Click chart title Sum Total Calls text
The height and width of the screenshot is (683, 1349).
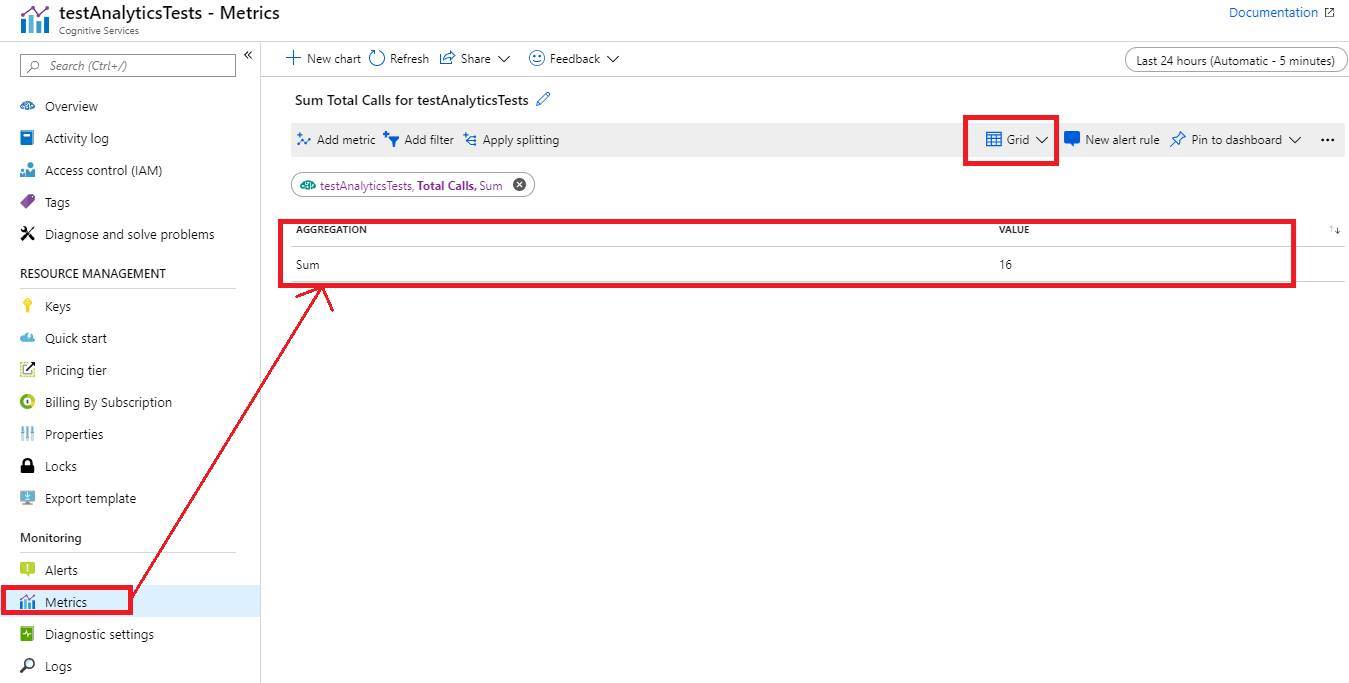(x=411, y=100)
